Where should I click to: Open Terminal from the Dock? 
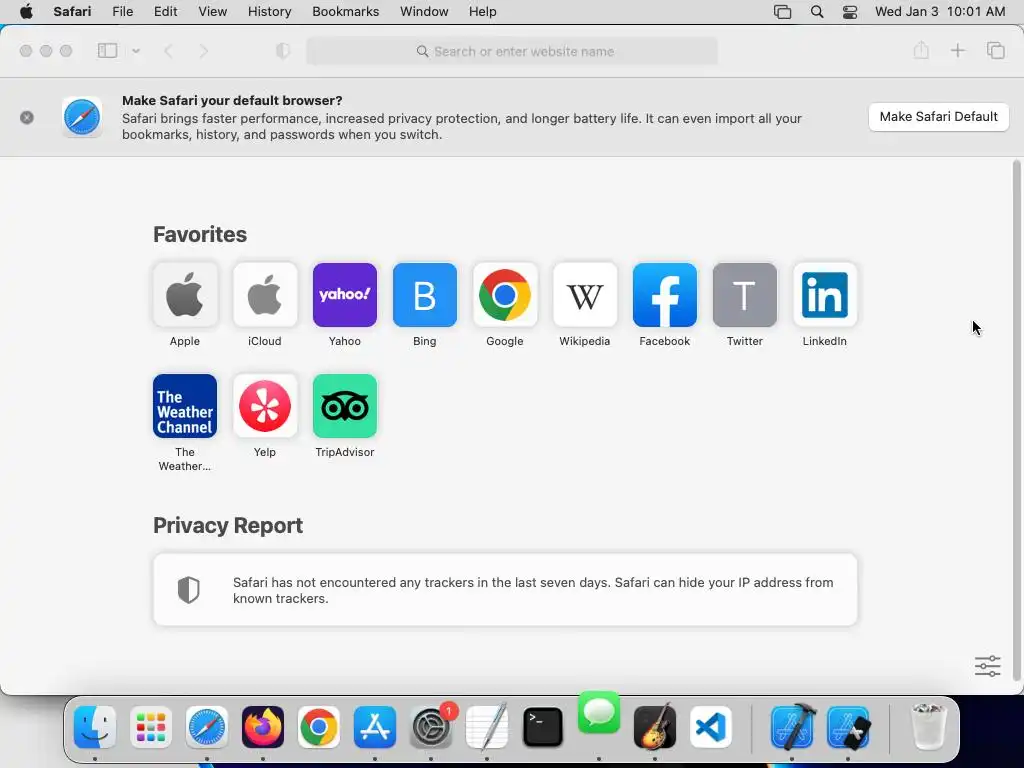tap(543, 727)
